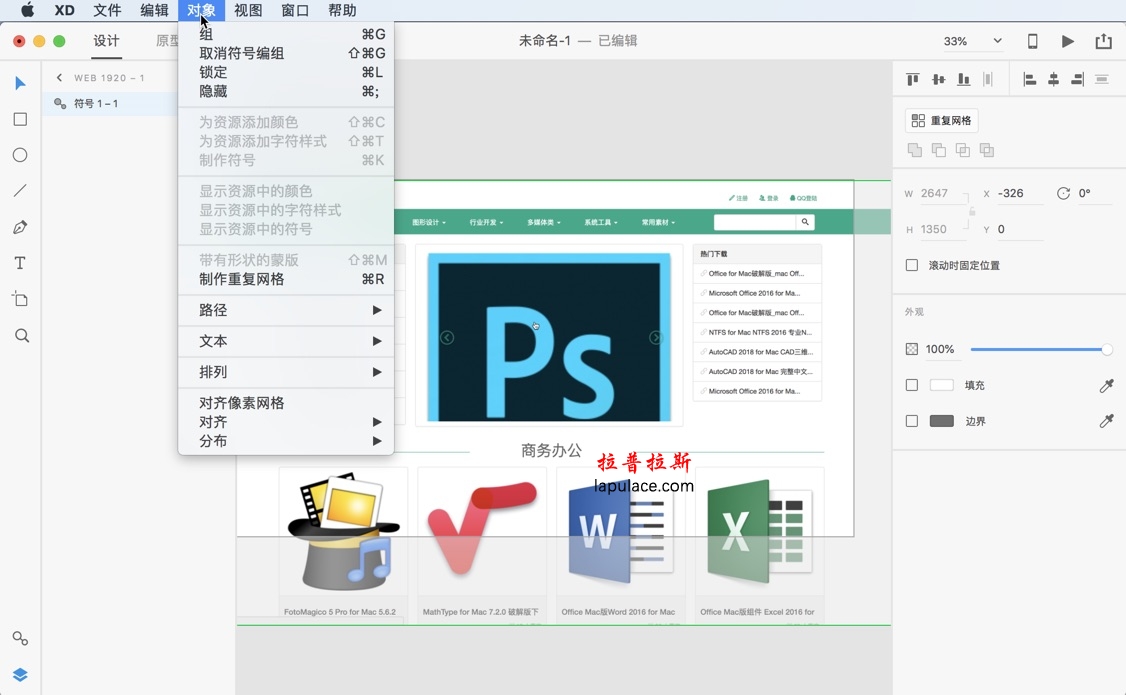Choose 制作重复网格 menu entry

click(x=286, y=279)
